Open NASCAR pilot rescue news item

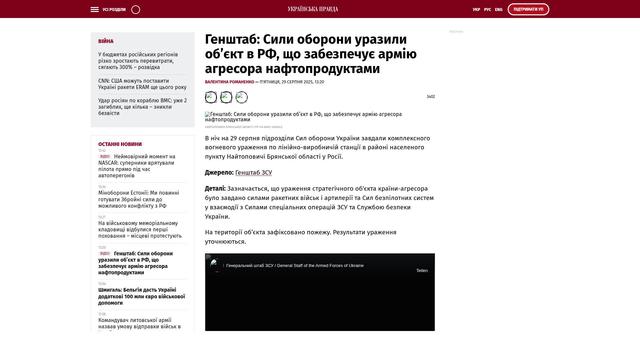point(136,166)
